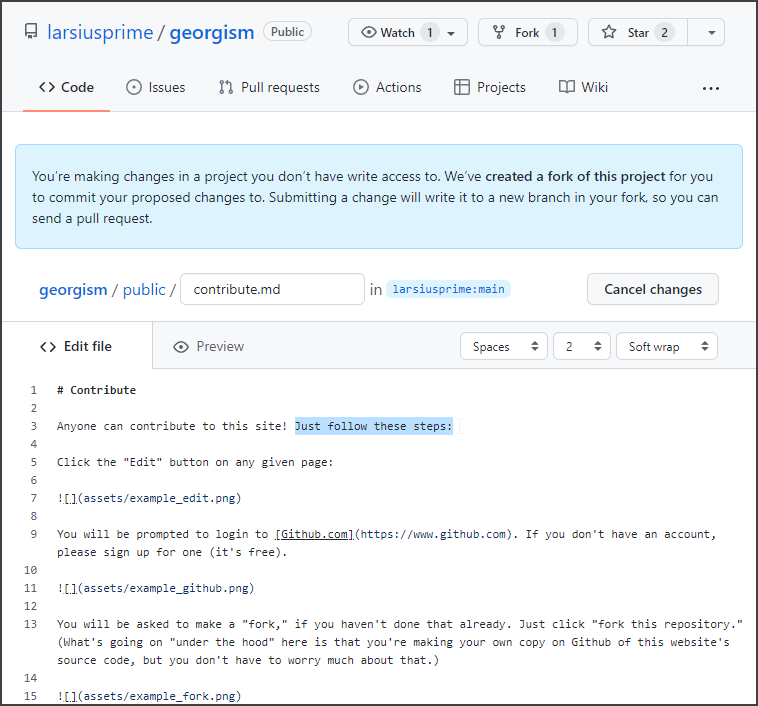Click the watchers count badge
758x706 pixels.
click(429, 32)
